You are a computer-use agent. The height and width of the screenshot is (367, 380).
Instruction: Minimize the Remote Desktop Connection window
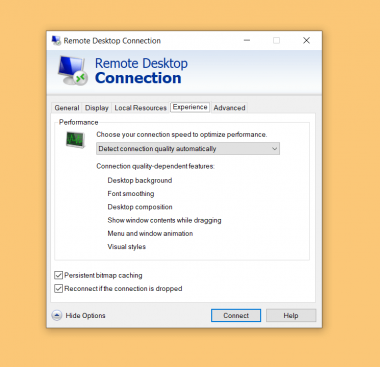[247, 40]
